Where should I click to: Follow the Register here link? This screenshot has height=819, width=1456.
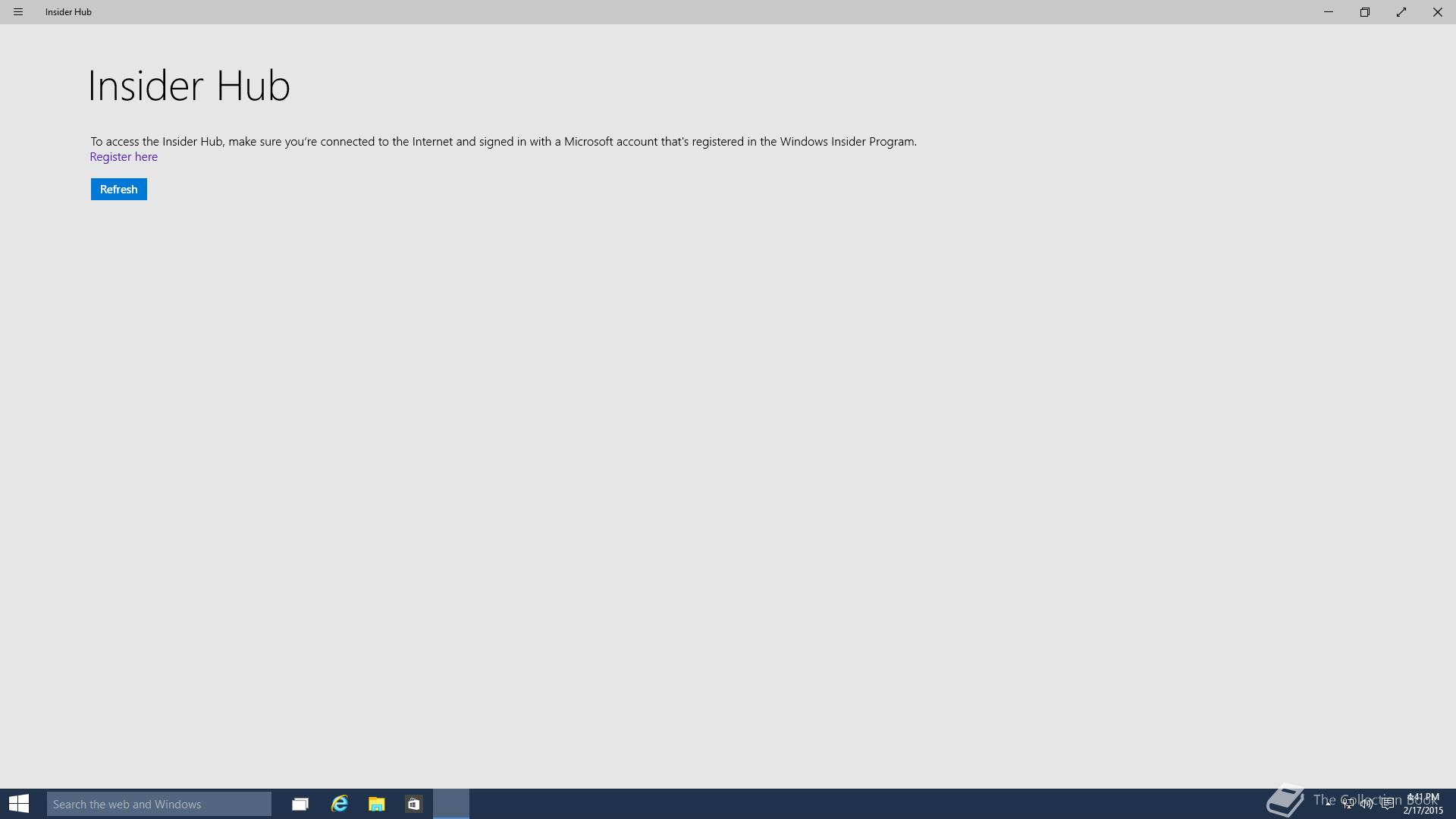(124, 157)
